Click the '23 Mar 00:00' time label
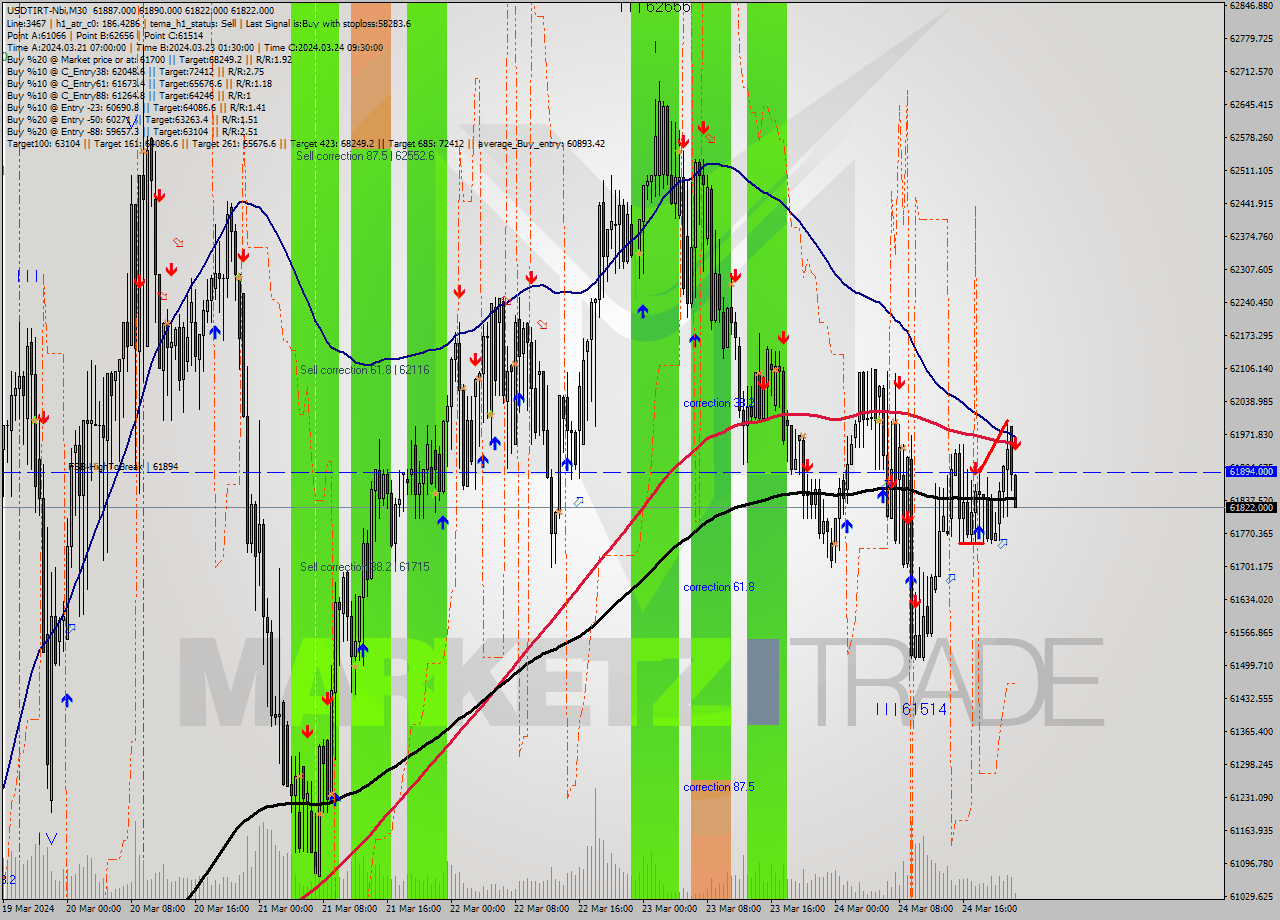Image resolution: width=1280 pixels, height=920 pixels. click(669, 909)
